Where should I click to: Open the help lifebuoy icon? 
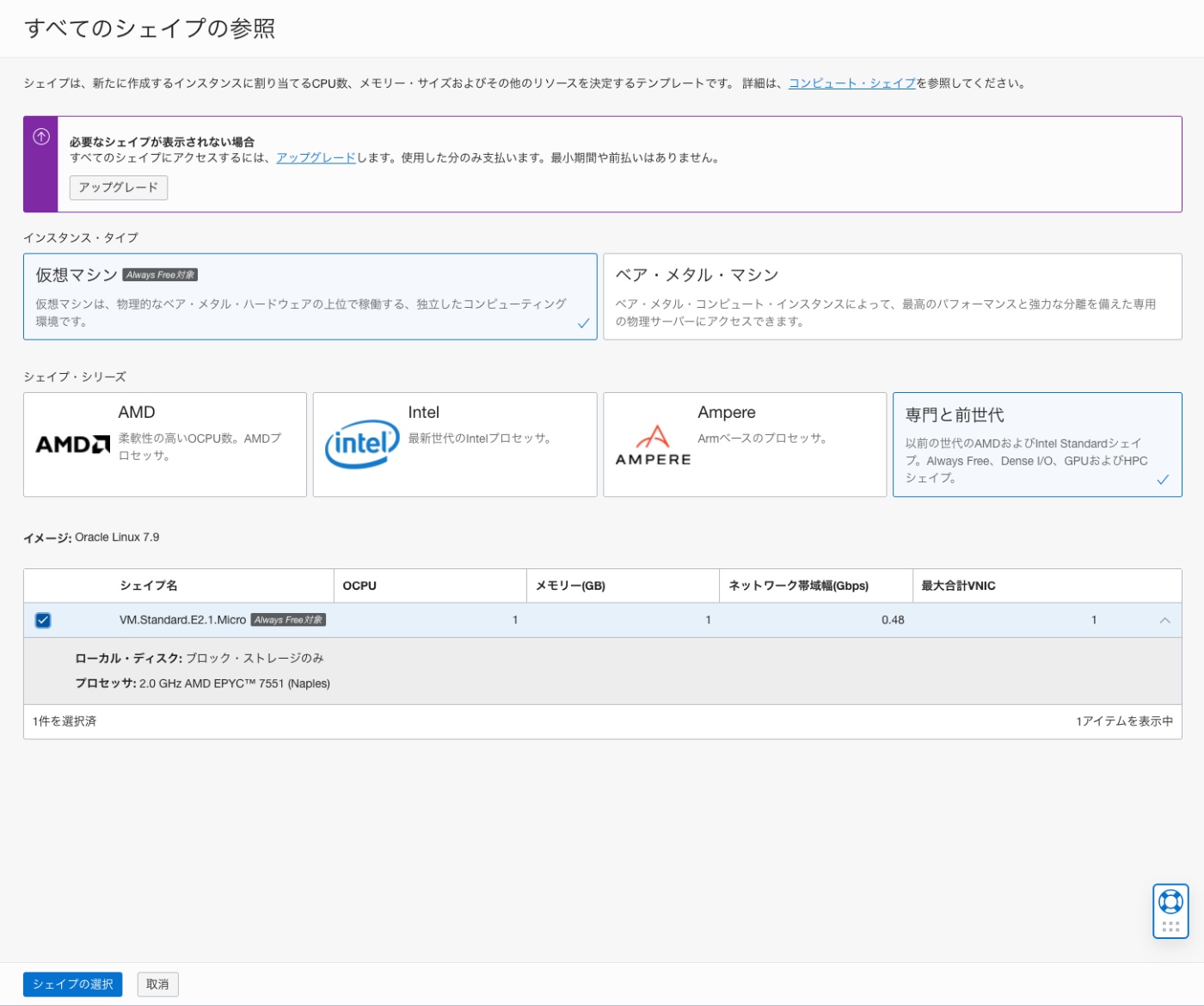1170,901
